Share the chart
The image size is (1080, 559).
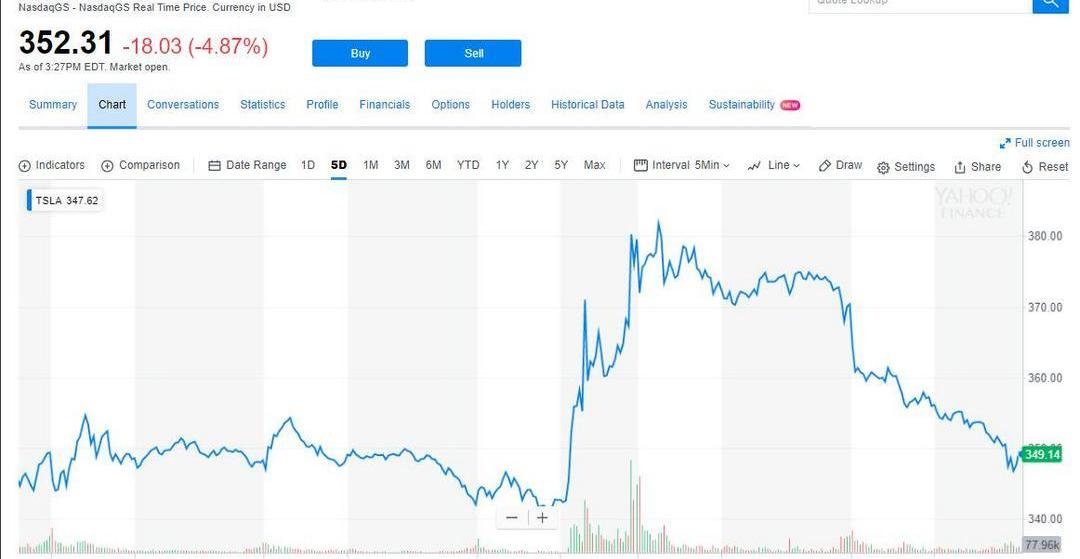[977, 167]
